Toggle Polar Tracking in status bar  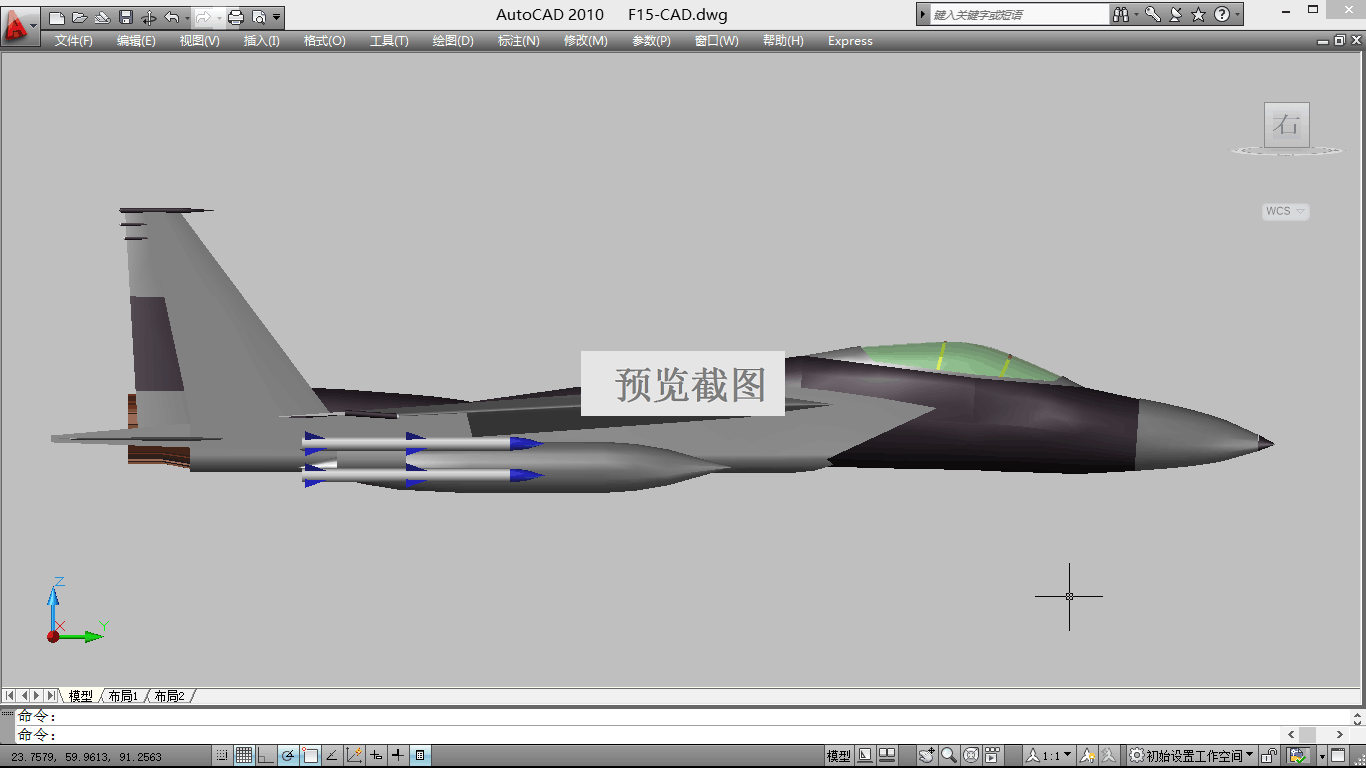tap(288, 756)
